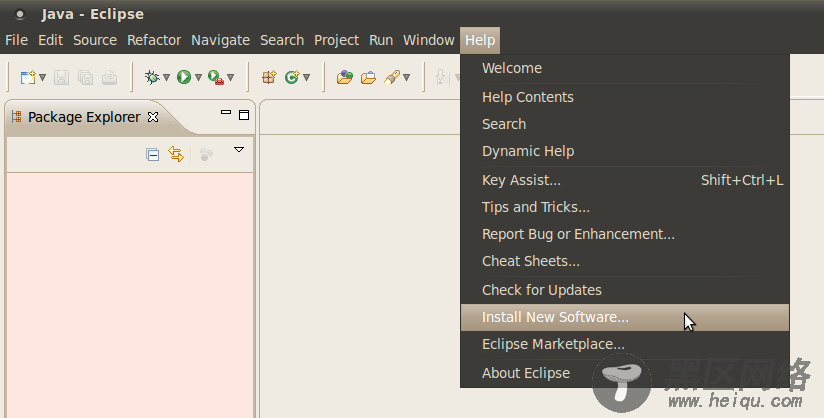Open the Edit menu
The height and width of the screenshot is (418, 824).
tap(50, 40)
